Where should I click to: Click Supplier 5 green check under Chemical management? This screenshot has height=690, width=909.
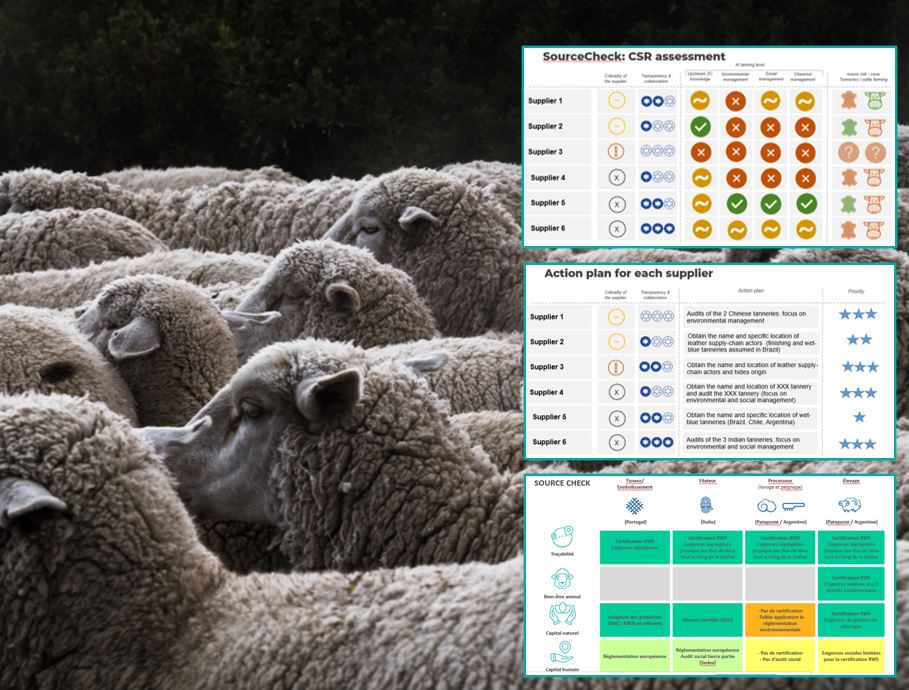click(x=805, y=203)
